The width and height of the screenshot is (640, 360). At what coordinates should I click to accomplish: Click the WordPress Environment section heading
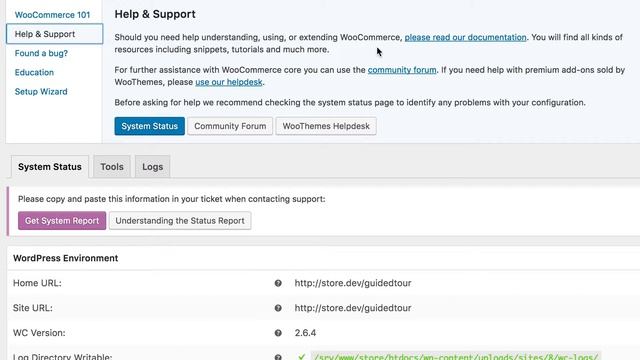pos(65,258)
